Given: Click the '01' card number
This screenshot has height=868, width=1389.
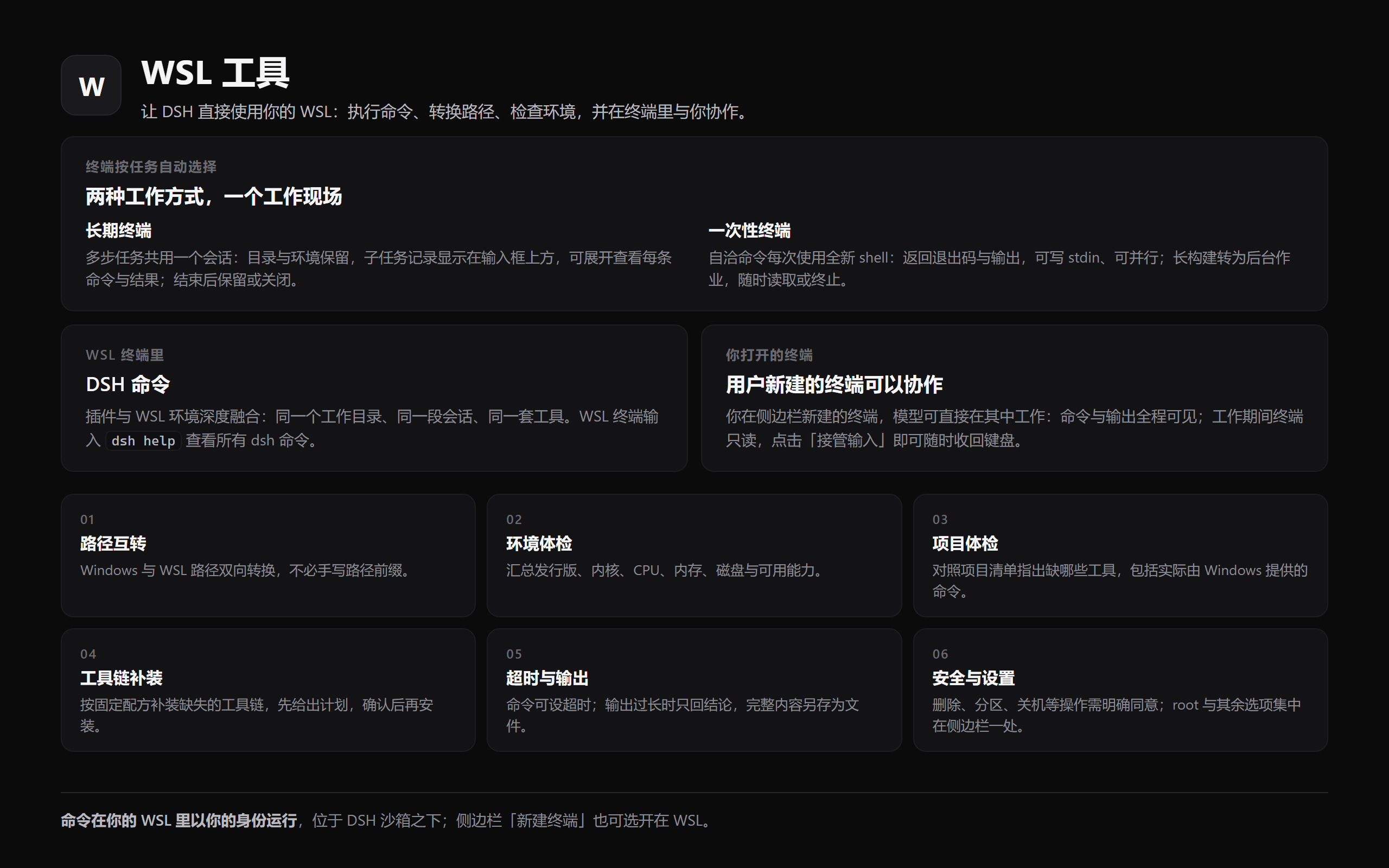Looking at the screenshot, I should pyautogui.click(x=87, y=520).
